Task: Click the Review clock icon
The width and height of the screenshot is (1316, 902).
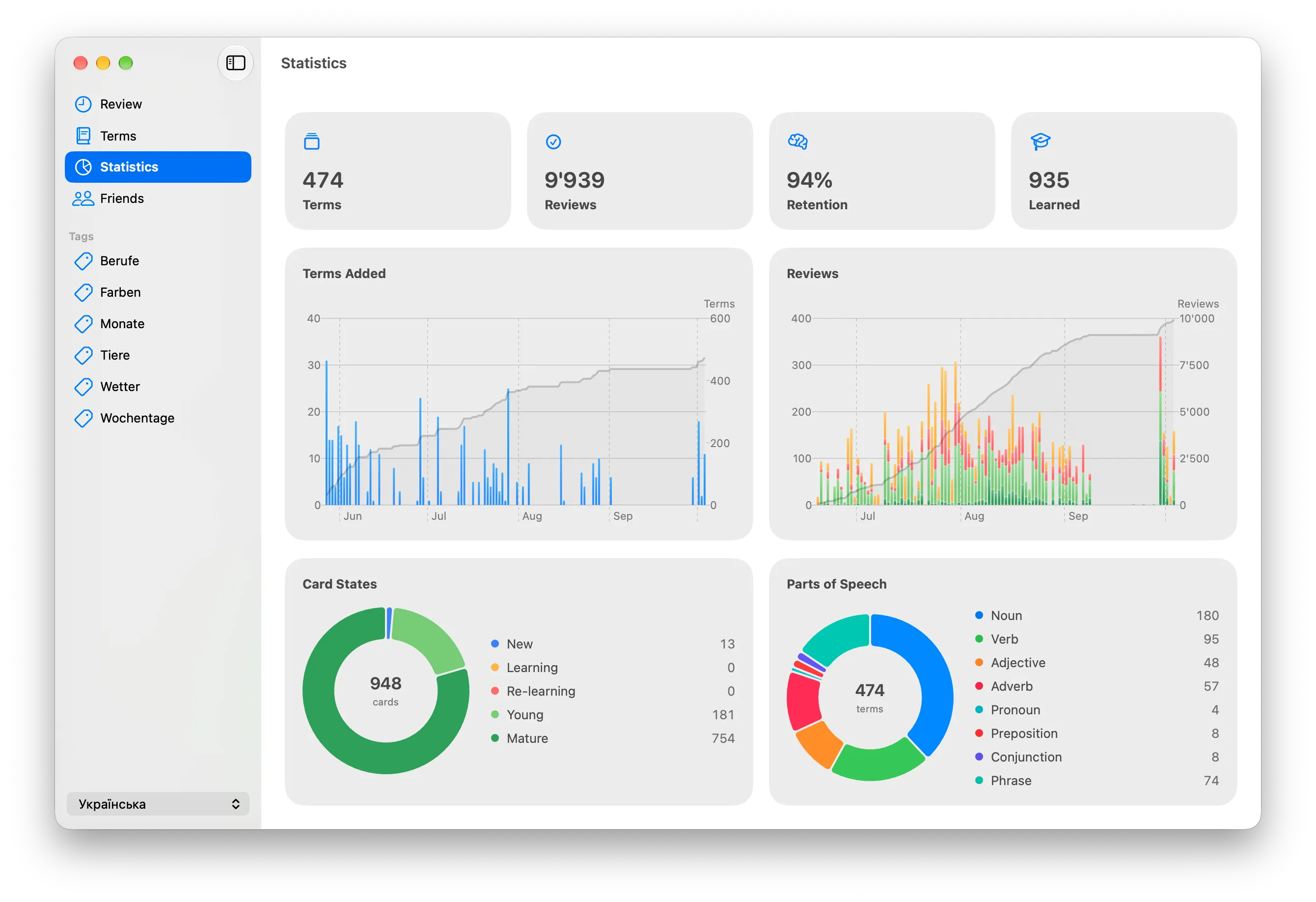Action: (83, 104)
